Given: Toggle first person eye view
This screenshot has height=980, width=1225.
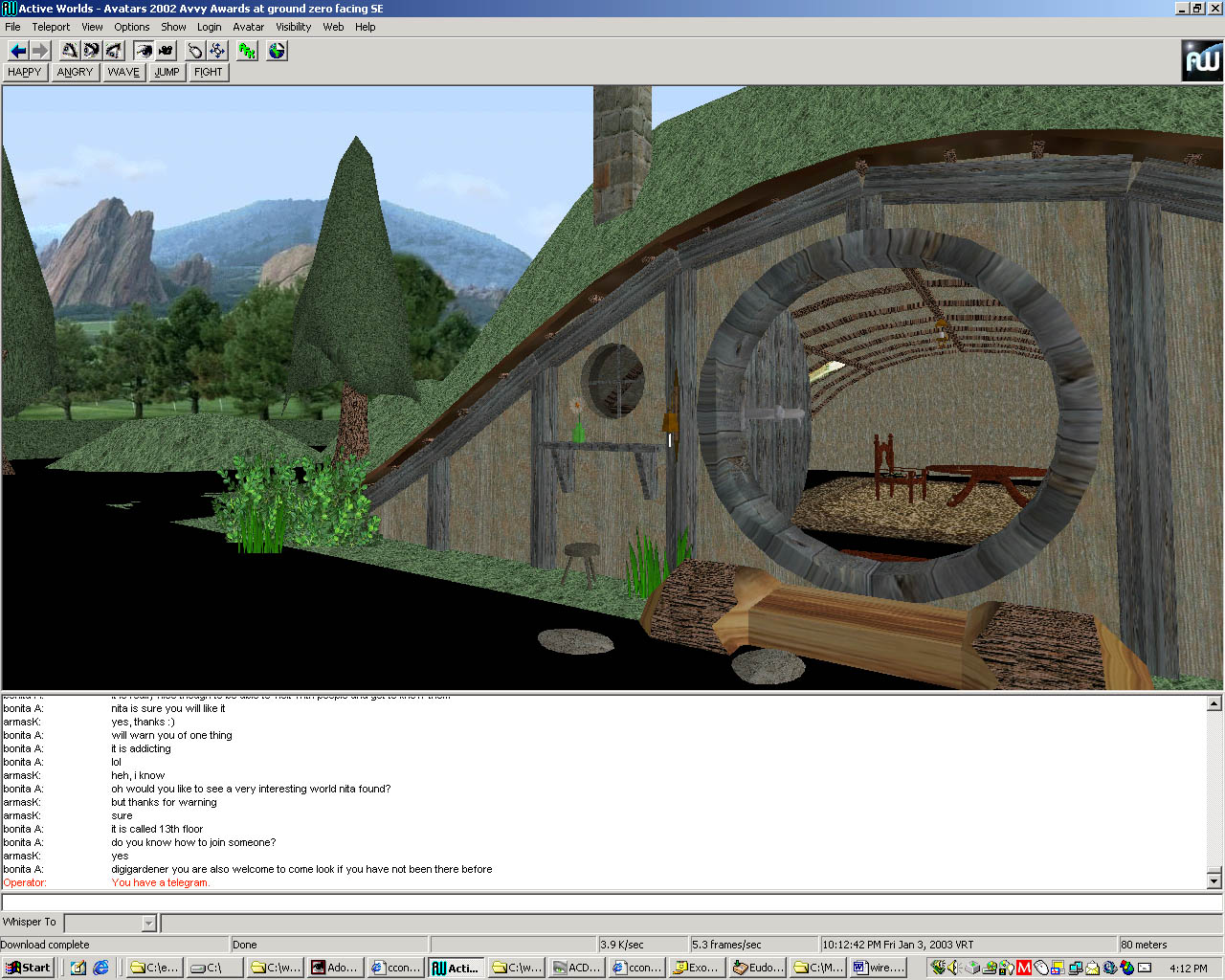Looking at the screenshot, I should coord(144,51).
